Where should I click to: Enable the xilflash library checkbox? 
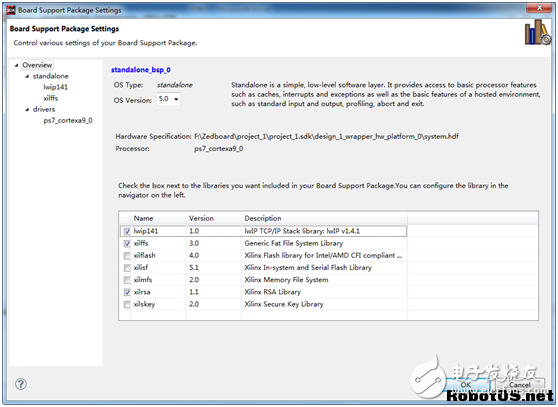pos(127,255)
